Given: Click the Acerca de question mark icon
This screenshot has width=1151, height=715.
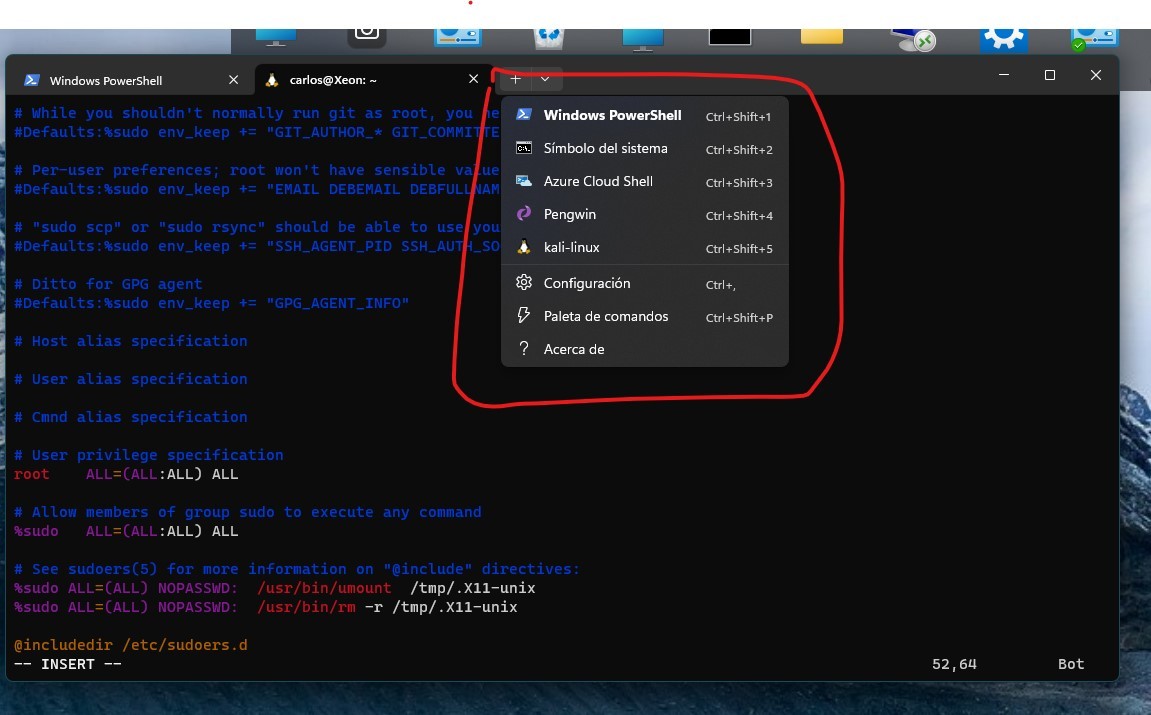Looking at the screenshot, I should (523, 349).
